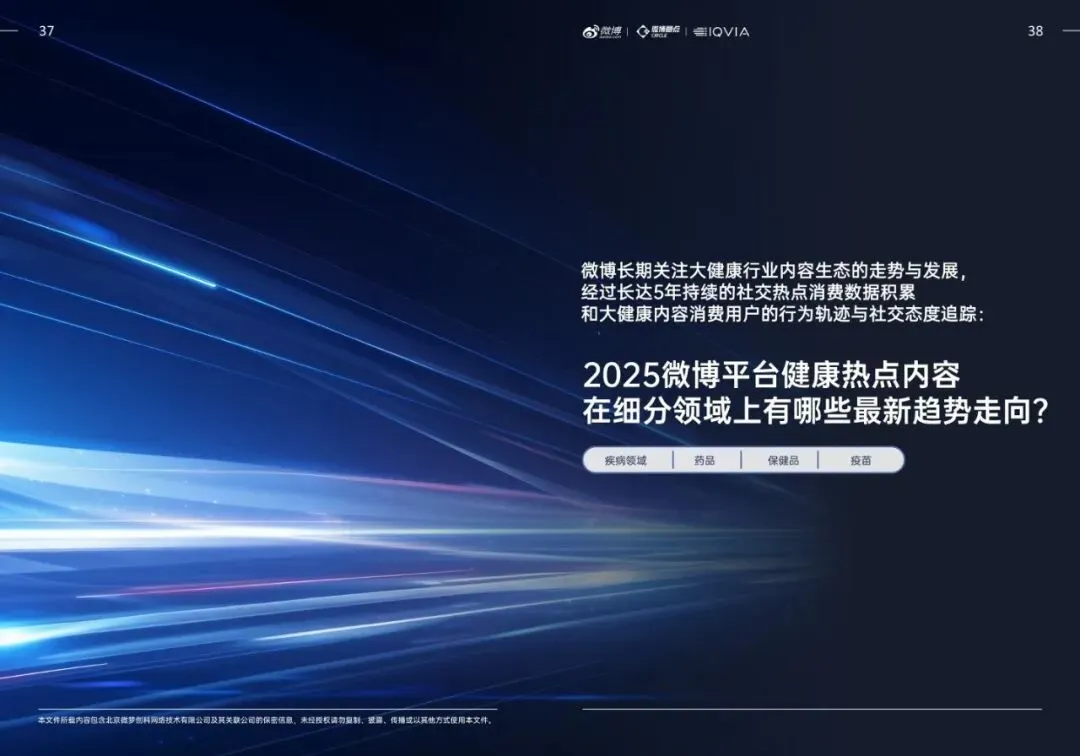Click page number 38
This screenshot has height=756, width=1080.
(1035, 31)
